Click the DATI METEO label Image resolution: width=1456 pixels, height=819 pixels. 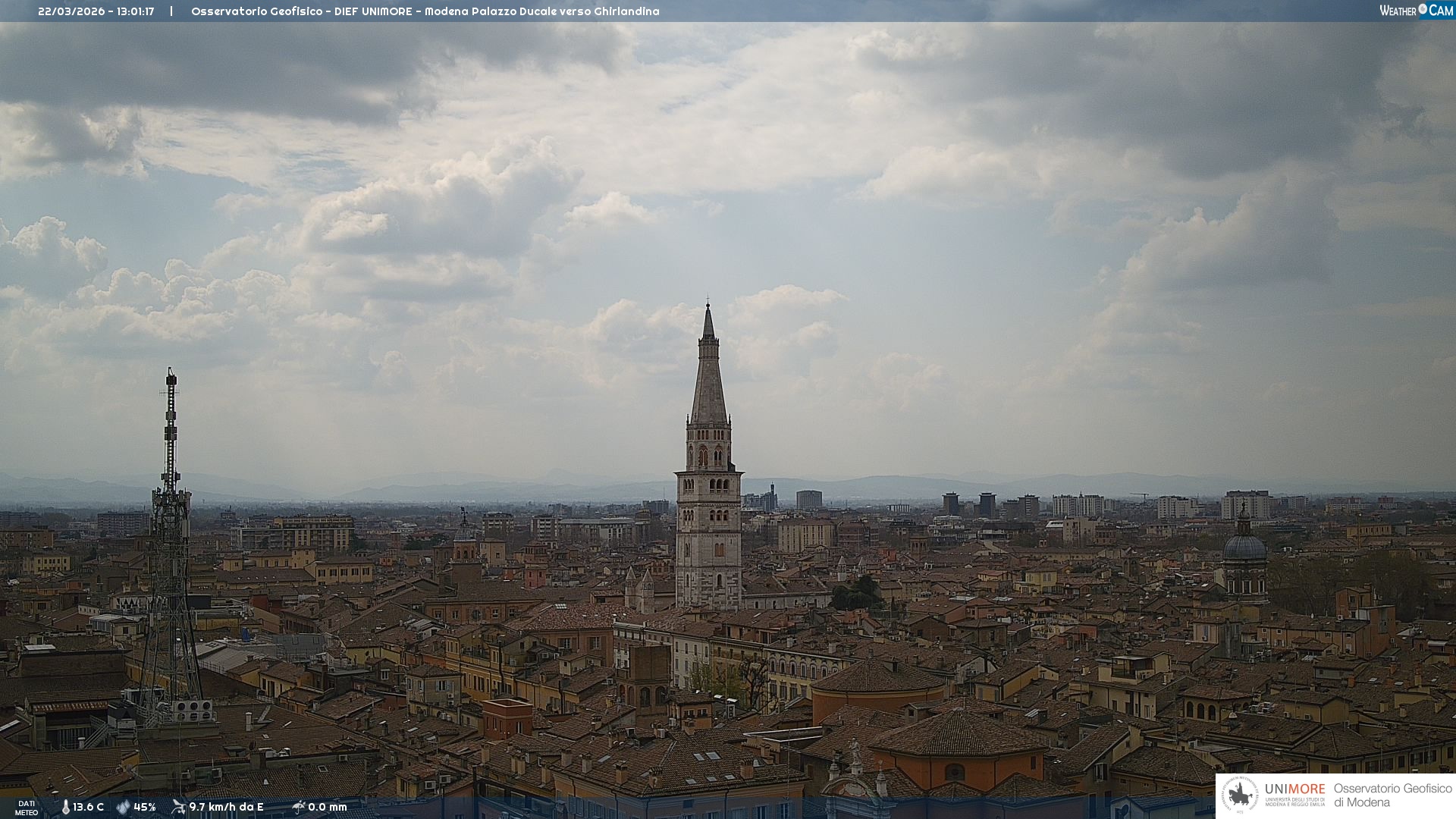pos(27,808)
